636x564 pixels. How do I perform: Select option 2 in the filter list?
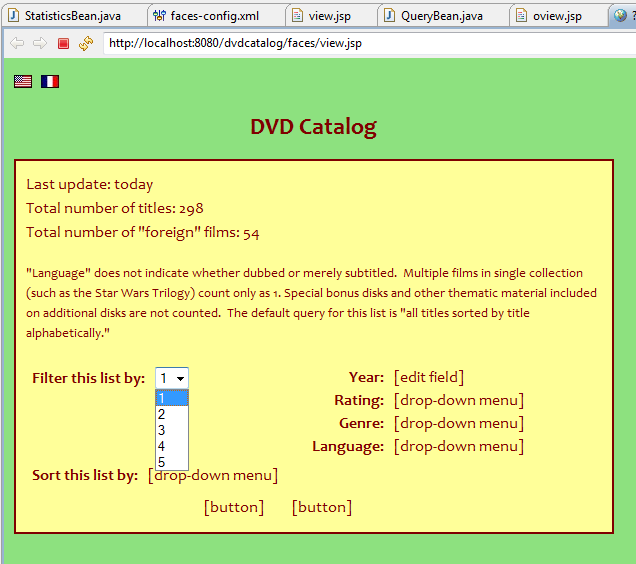172,414
